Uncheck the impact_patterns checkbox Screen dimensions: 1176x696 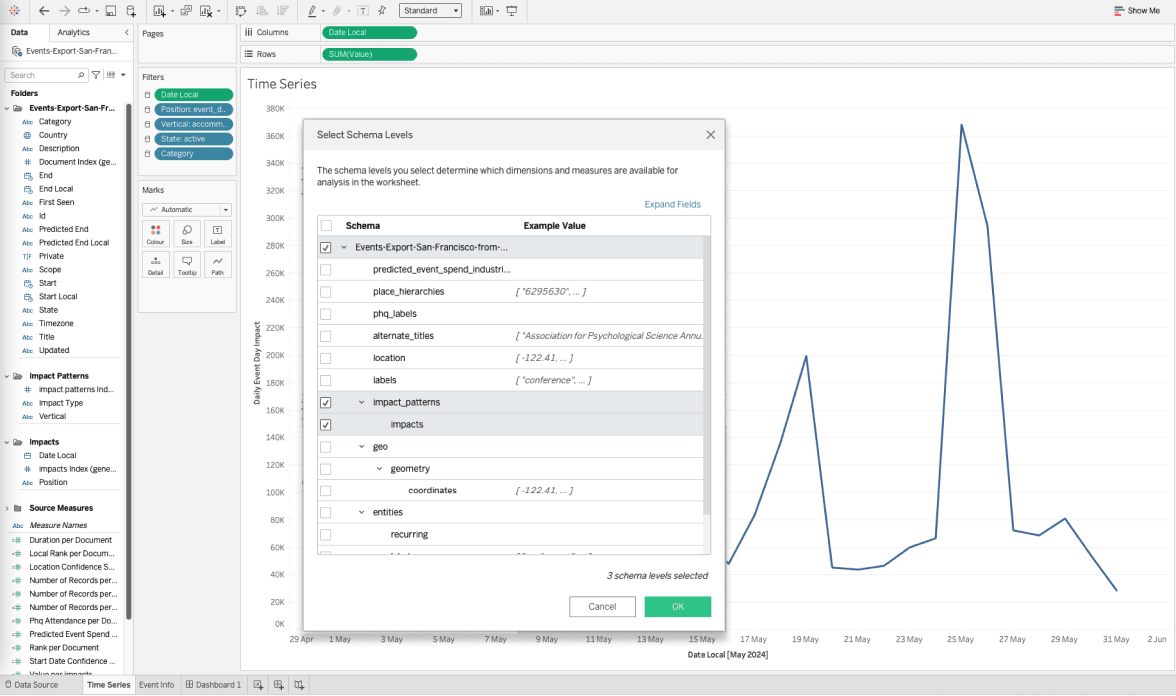[x=326, y=403]
